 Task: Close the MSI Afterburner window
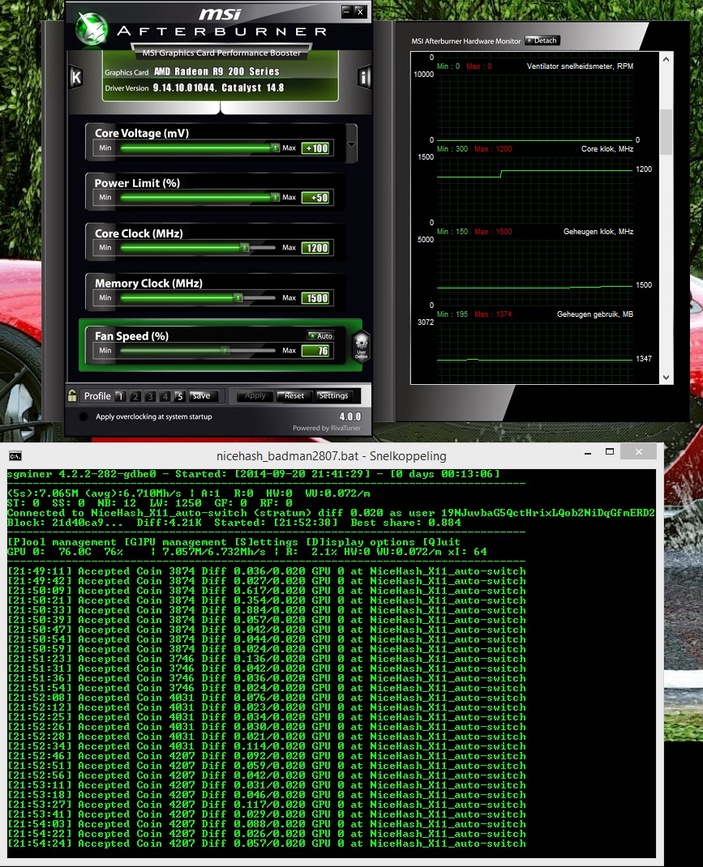point(360,11)
